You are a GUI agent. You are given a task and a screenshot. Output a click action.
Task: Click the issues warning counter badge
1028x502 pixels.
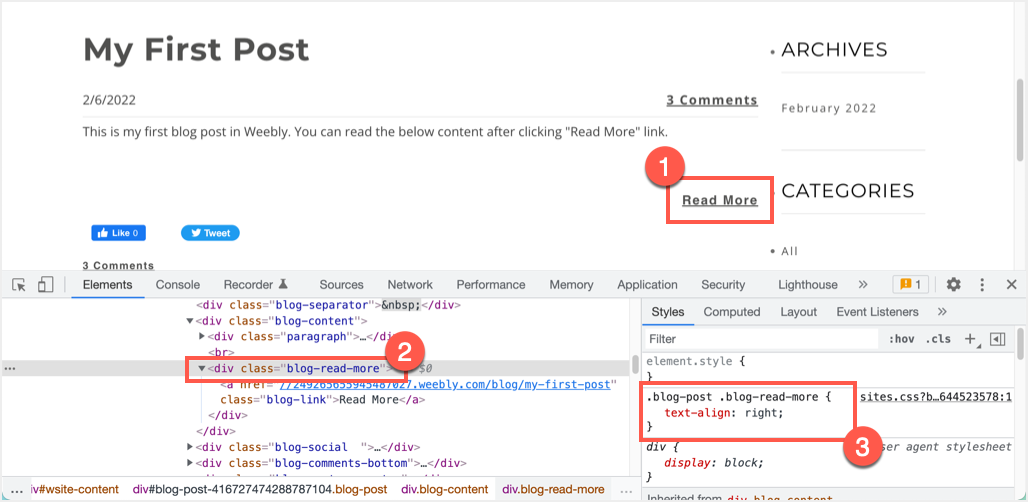pos(910,285)
